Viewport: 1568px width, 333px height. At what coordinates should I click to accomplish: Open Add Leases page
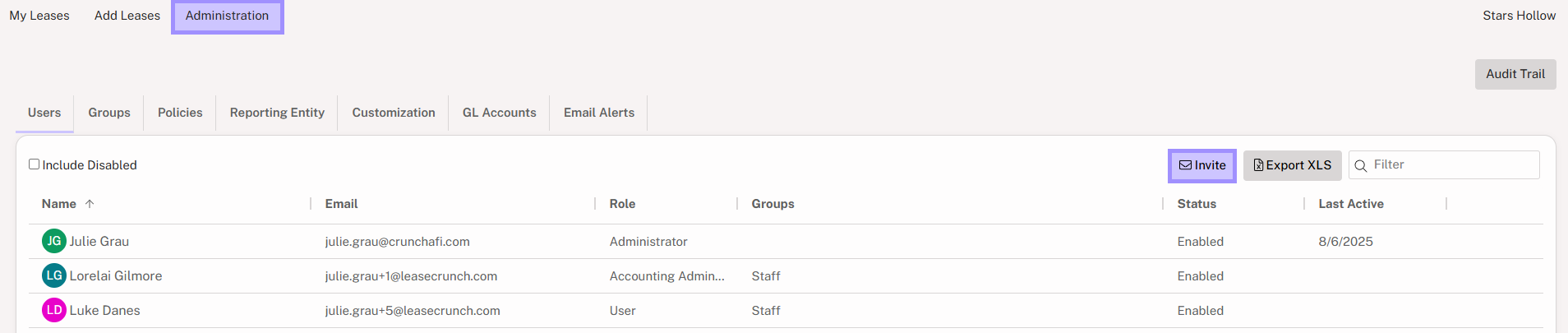coord(127,16)
